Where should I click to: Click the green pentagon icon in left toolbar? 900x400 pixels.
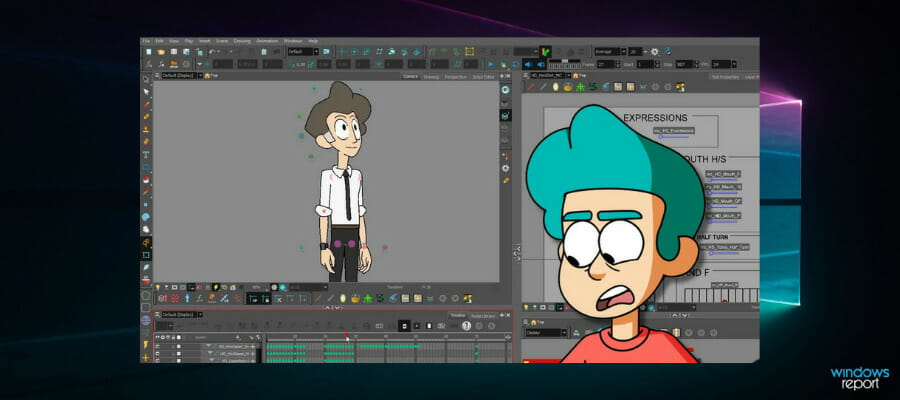[x=146, y=297]
